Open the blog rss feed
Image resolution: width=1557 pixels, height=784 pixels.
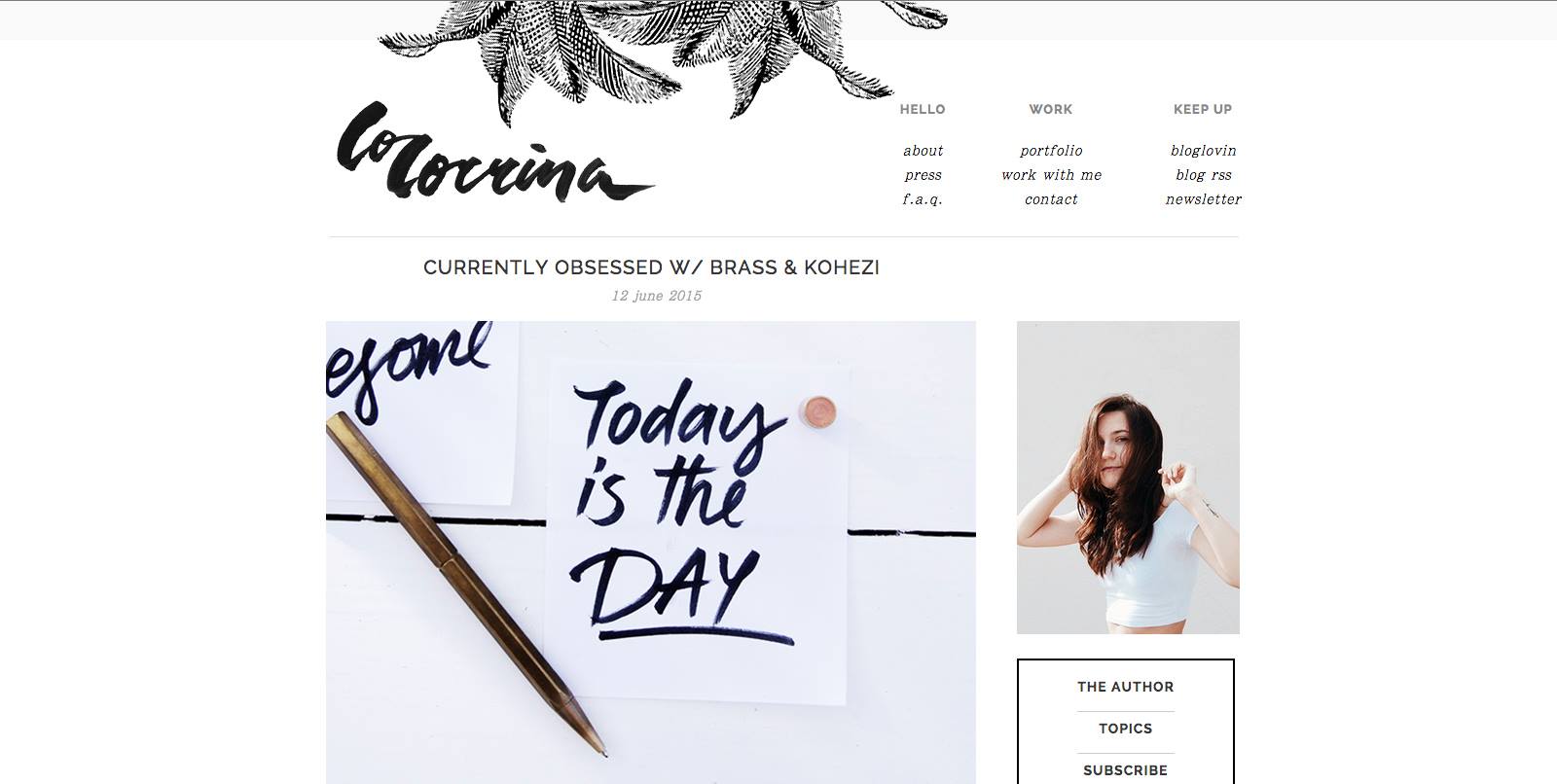[x=1203, y=175]
